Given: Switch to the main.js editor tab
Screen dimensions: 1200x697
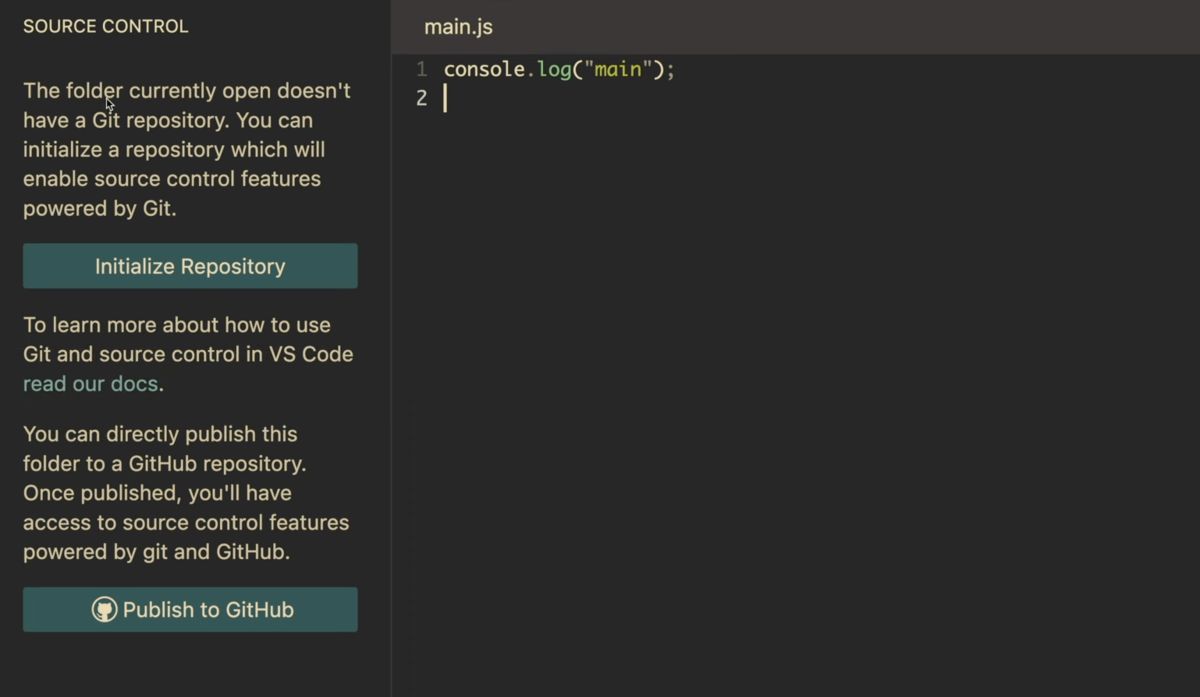Looking at the screenshot, I should pyautogui.click(x=458, y=27).
